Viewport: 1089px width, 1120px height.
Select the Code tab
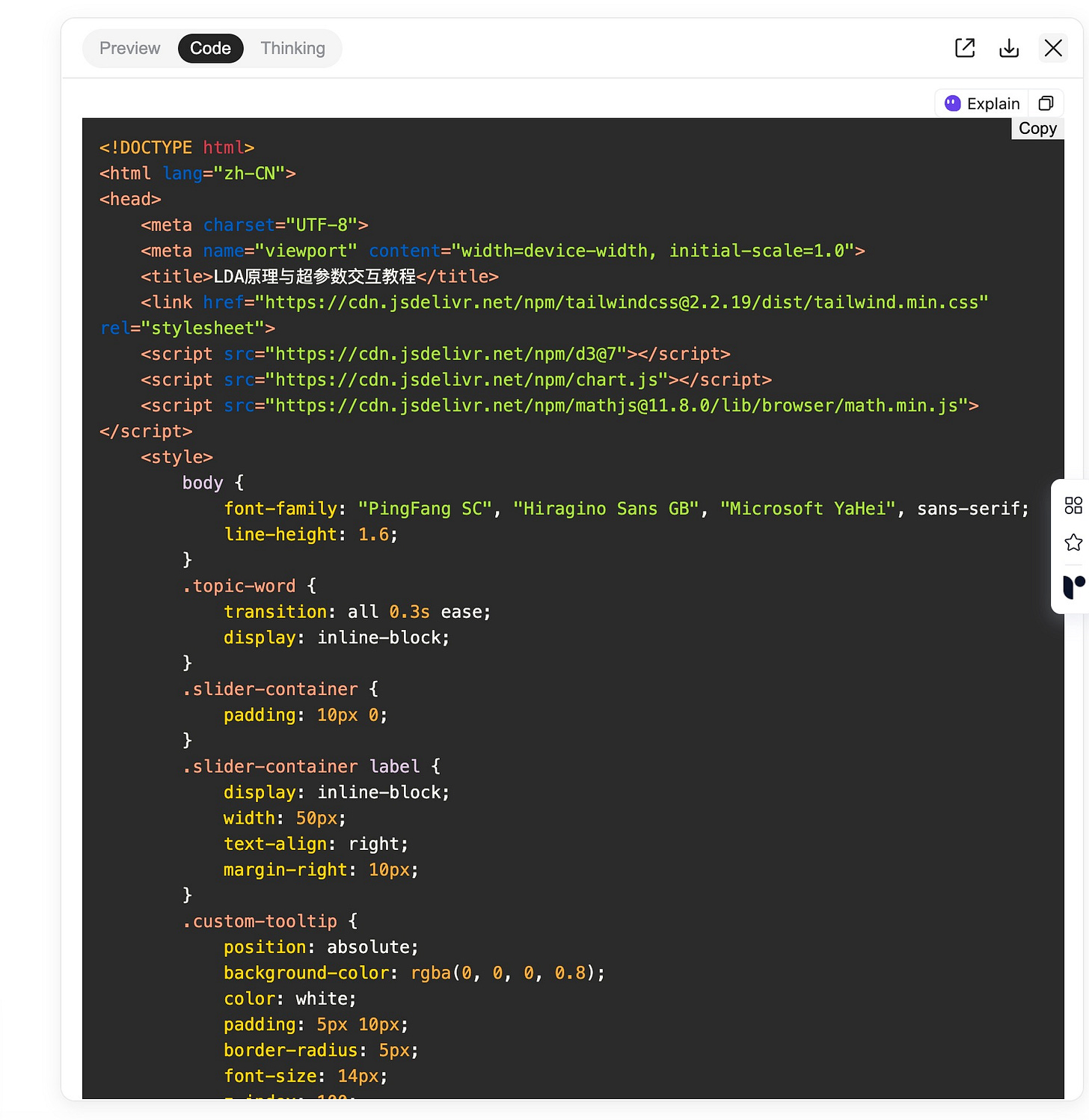point(210,49)
